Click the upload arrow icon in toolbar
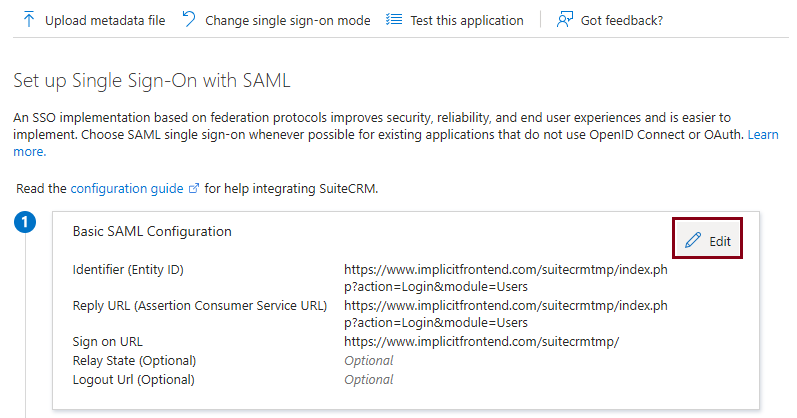Image resolution: width=797 pixels, height=418 pixels. tap(29, 19)
